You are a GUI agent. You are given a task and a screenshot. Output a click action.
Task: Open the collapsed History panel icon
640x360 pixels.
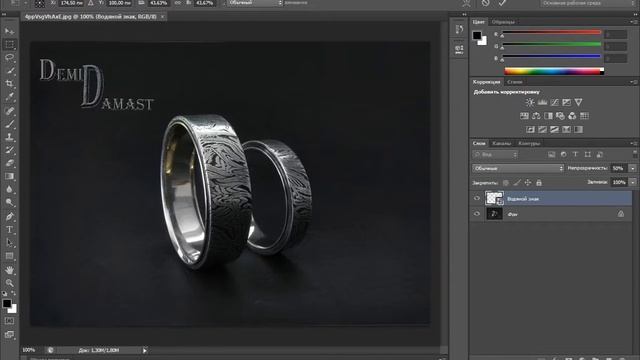(x=459, y=29)
